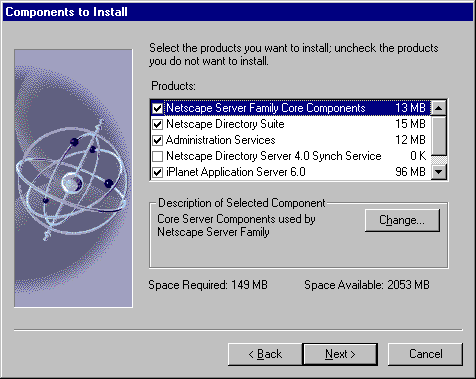Click the products list scroll-down arrow
Screen dimensions: 476x379
point(439,172)
